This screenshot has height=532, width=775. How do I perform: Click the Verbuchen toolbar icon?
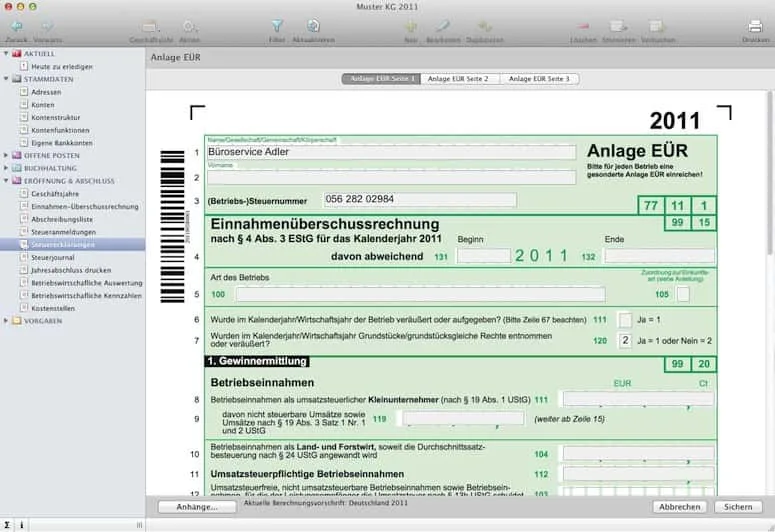pos(657,26)
